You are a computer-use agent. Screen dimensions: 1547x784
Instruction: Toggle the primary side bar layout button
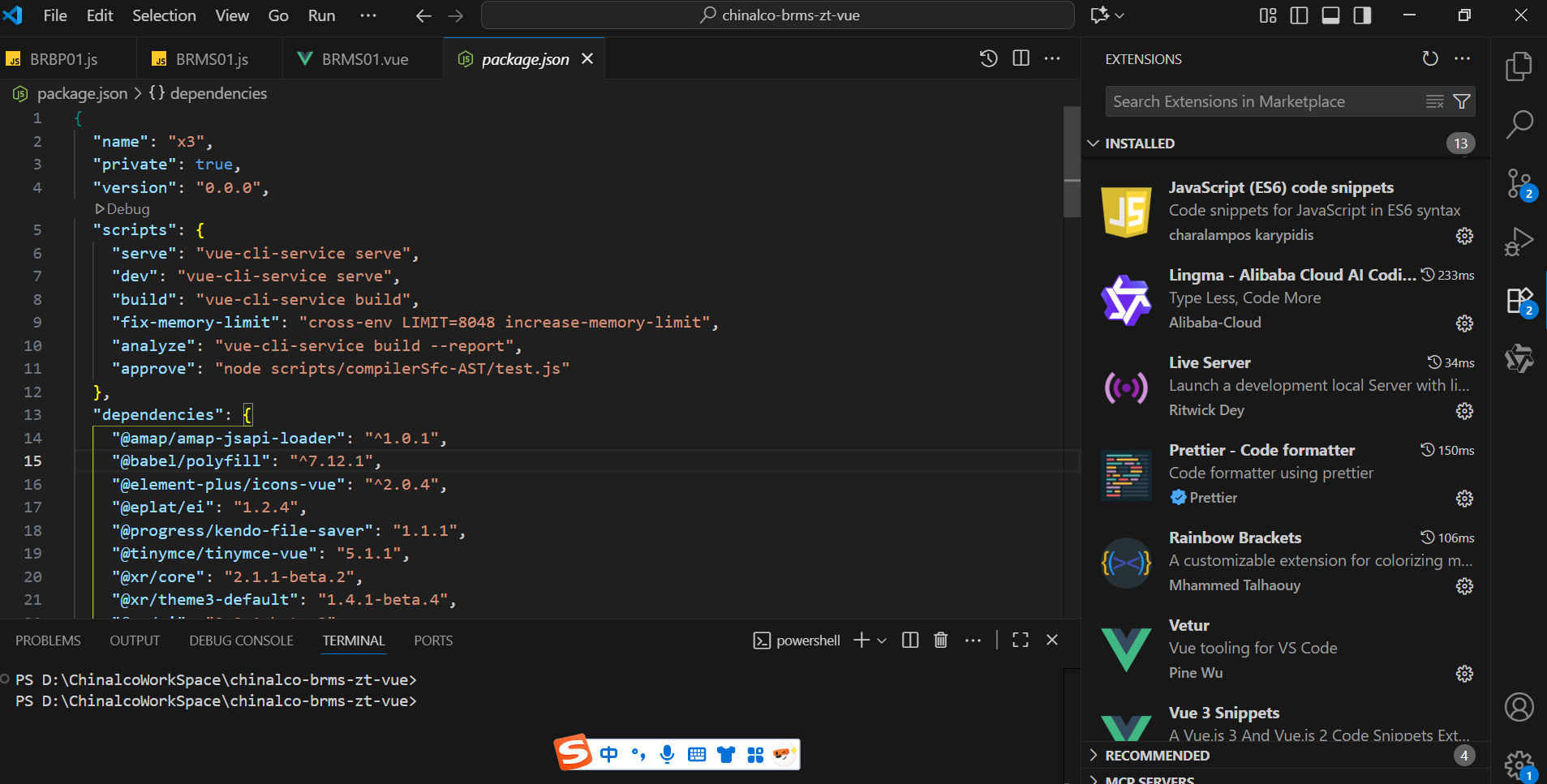click(x=1299, y=15)
